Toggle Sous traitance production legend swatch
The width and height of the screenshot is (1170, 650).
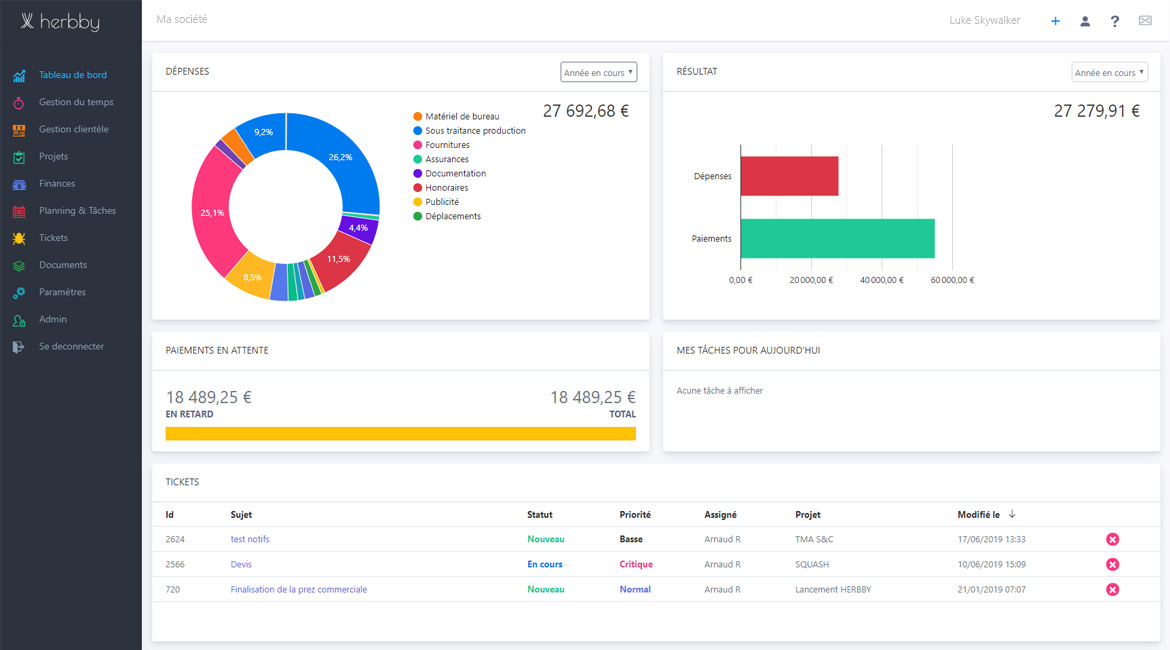pos(418,131)
